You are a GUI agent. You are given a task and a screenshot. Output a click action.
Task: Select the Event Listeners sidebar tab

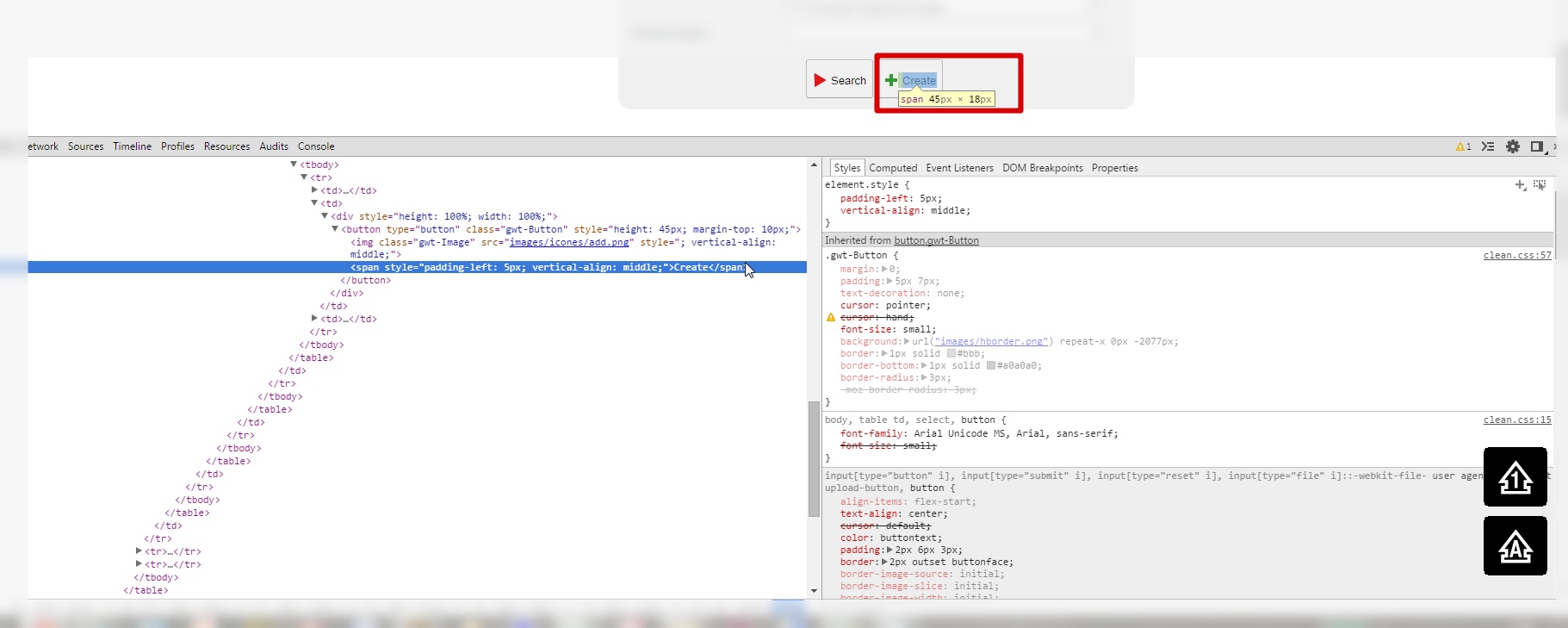click(959, 168)
